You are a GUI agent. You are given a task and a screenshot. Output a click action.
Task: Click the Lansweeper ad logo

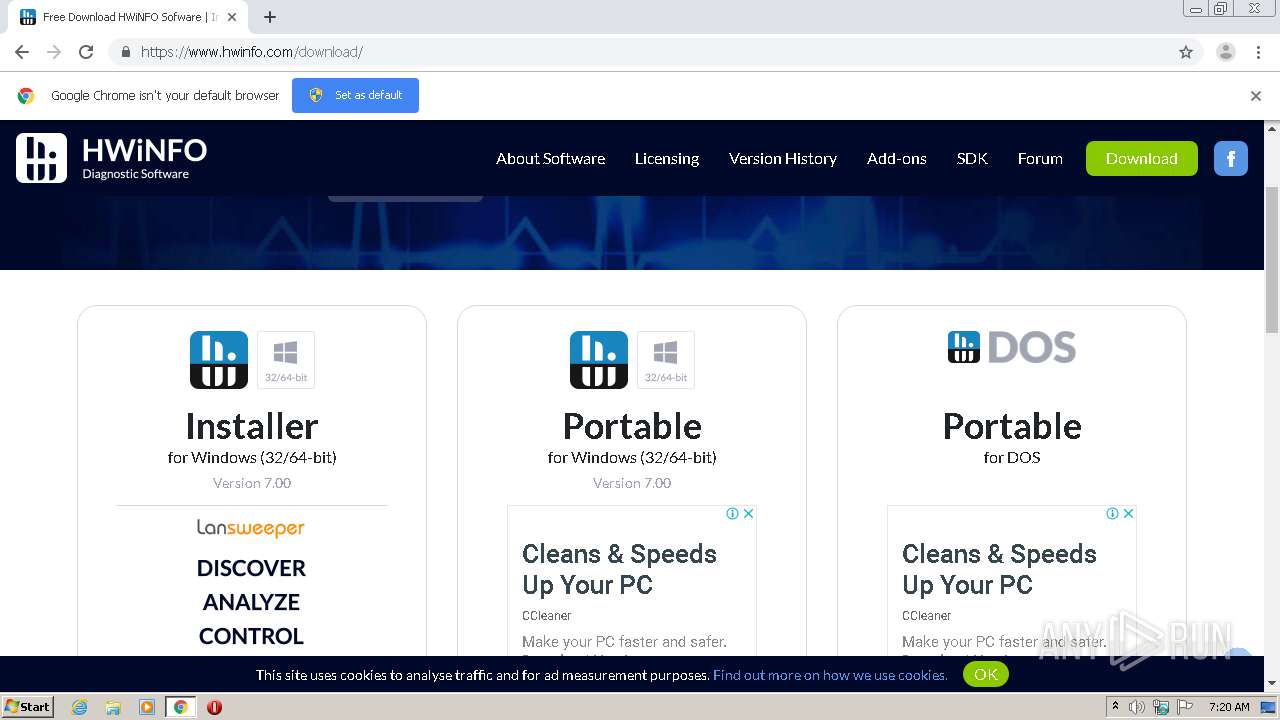(251, 528)
